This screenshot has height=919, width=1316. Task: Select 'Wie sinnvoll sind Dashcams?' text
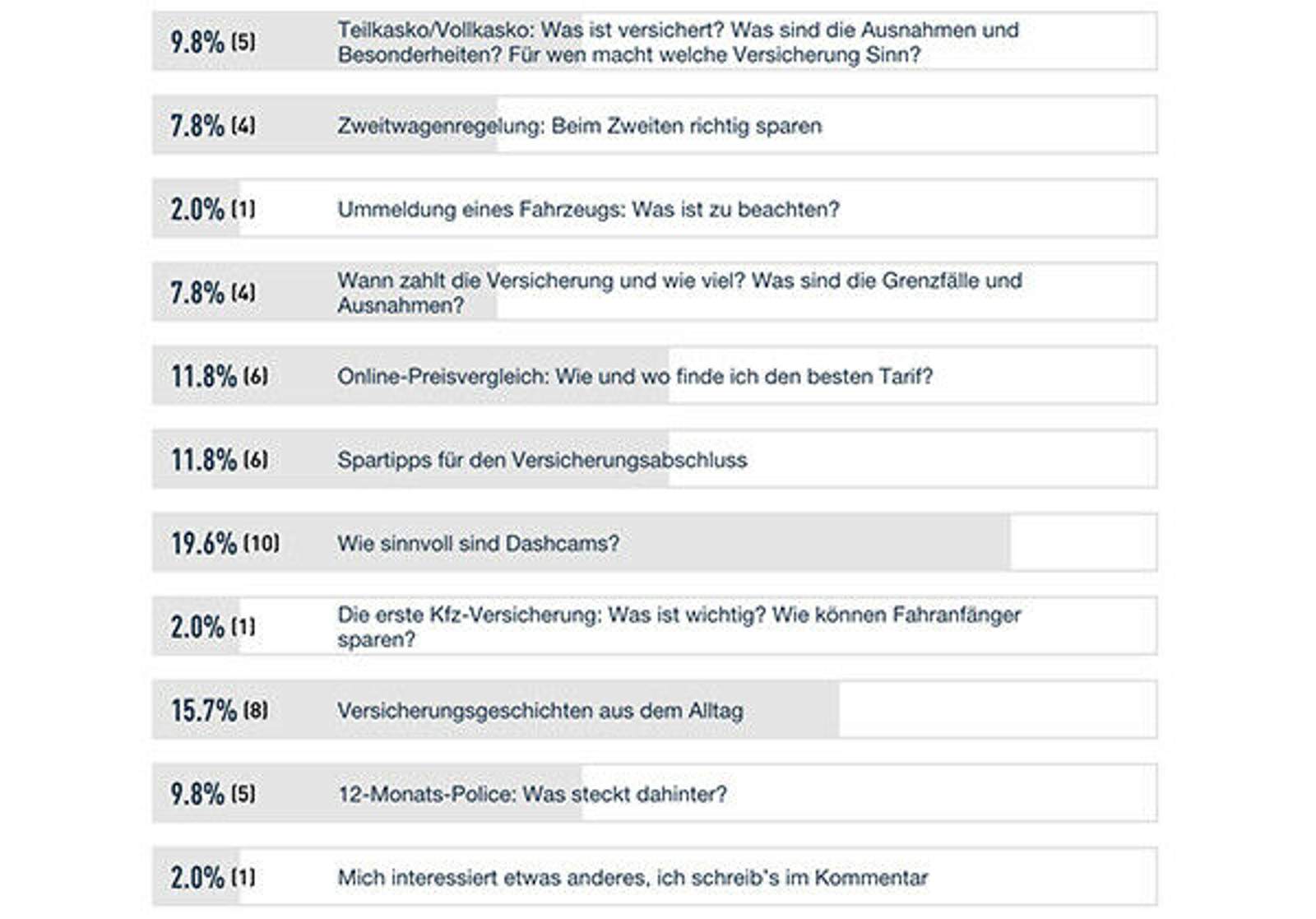pos(478,543)
